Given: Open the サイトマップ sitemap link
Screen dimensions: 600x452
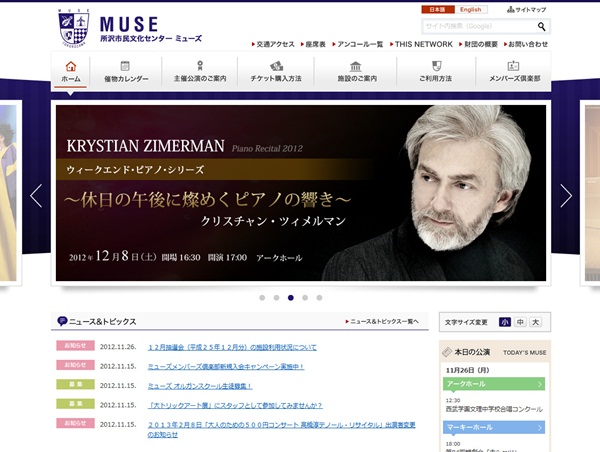Looking at the screenshot, I should [x=527, y=10].
